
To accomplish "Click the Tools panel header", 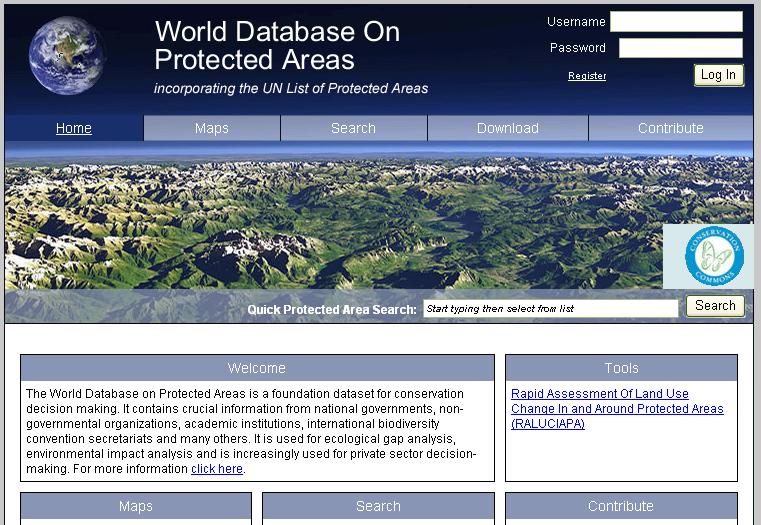I will tap(621, 368).
